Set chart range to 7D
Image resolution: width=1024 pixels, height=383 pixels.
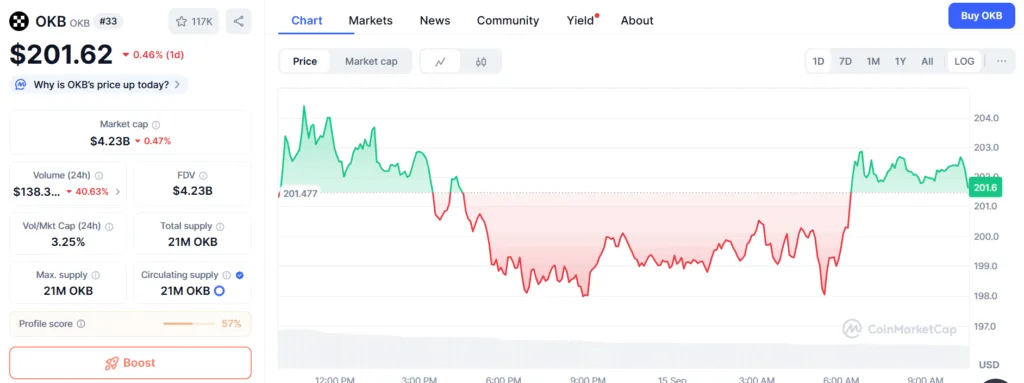[x=845, y=61]
